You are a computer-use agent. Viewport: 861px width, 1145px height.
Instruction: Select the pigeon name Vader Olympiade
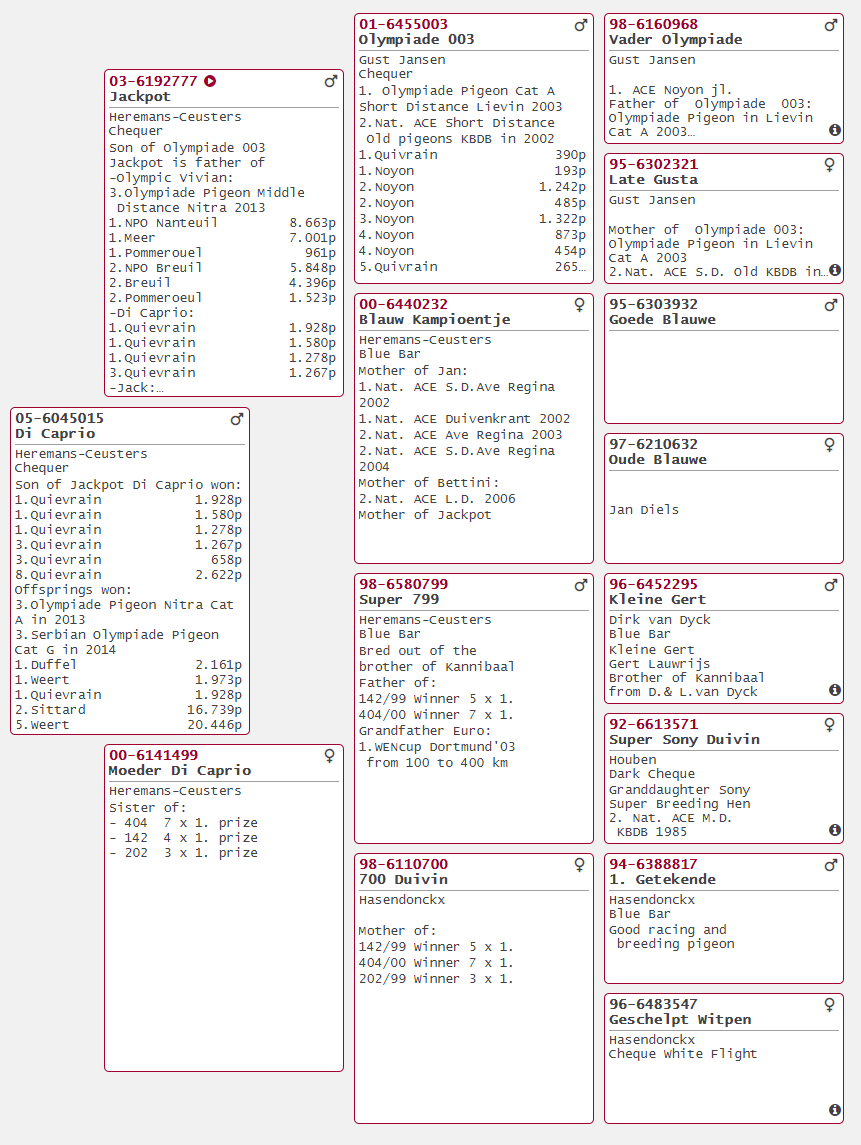tap(676, 39)
